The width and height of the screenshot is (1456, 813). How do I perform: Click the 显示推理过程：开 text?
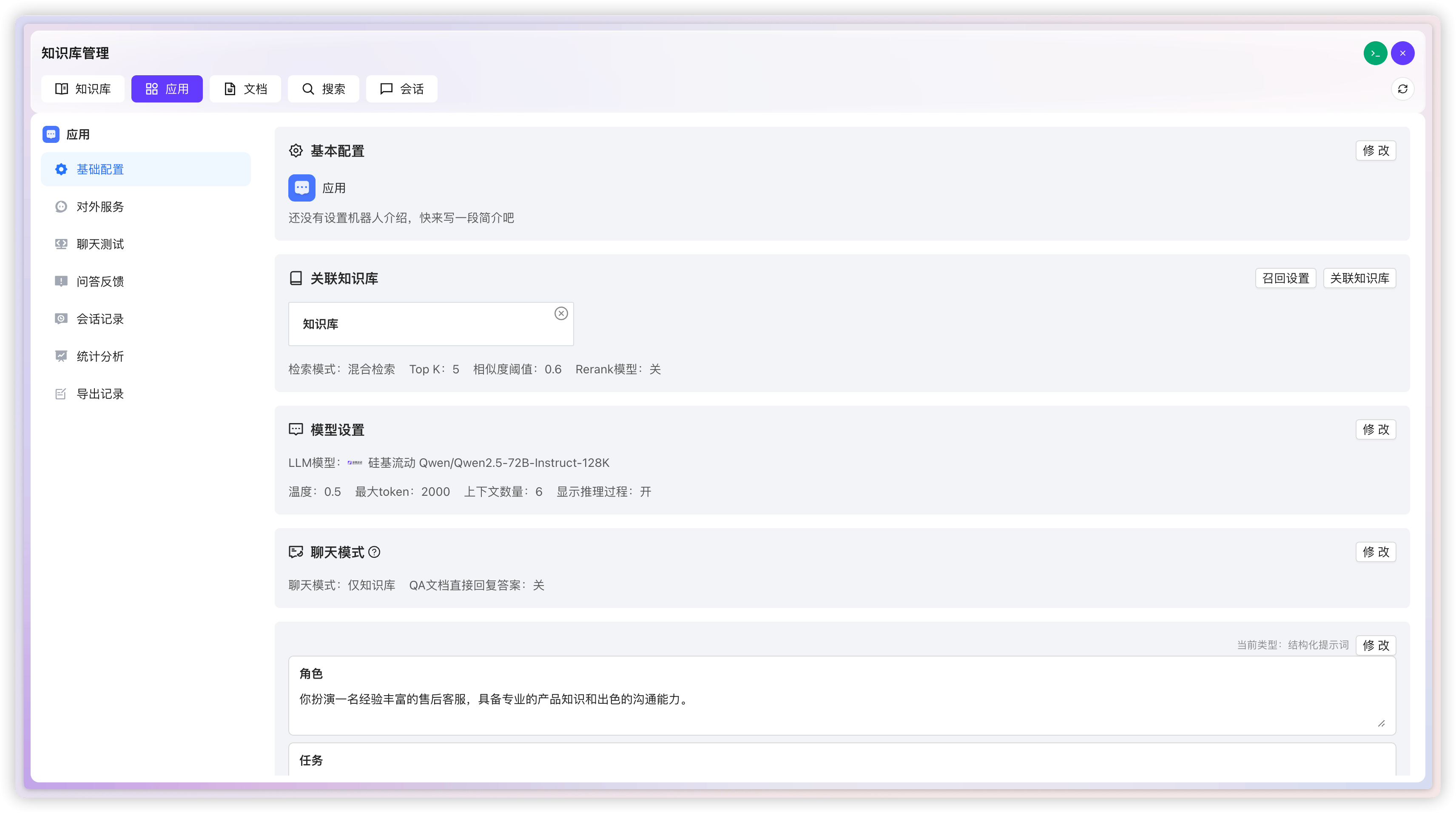click(604, 491)
